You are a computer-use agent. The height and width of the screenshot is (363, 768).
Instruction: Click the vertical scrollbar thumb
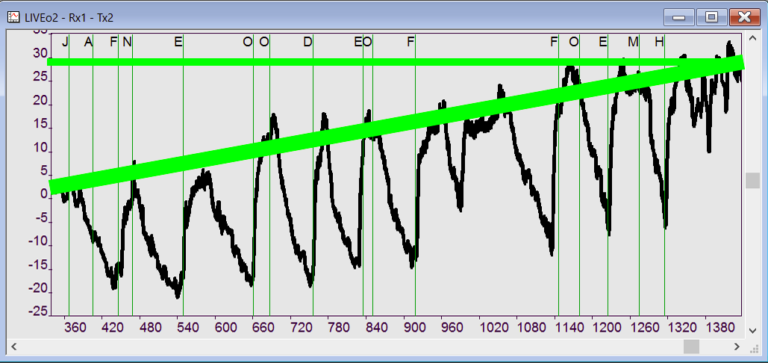point(753,180)
